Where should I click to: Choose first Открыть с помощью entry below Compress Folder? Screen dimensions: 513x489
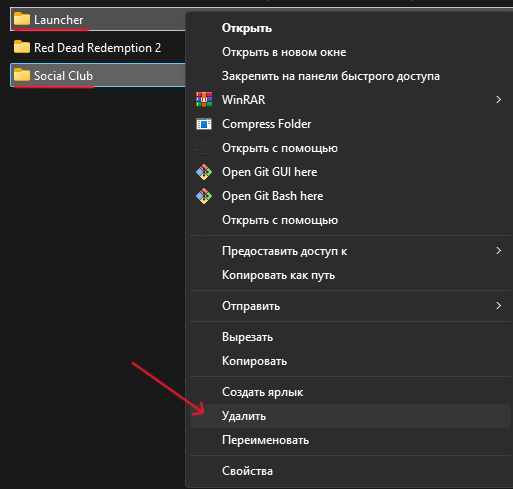350,148
